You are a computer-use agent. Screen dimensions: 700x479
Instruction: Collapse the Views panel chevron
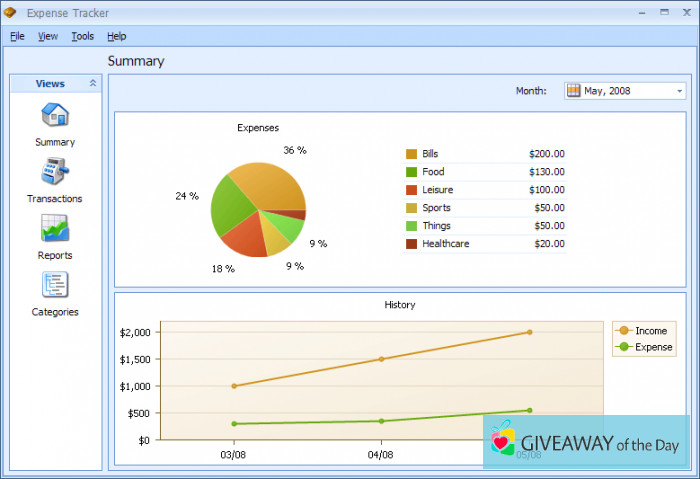pyautogui.click(x=93, y=84)
